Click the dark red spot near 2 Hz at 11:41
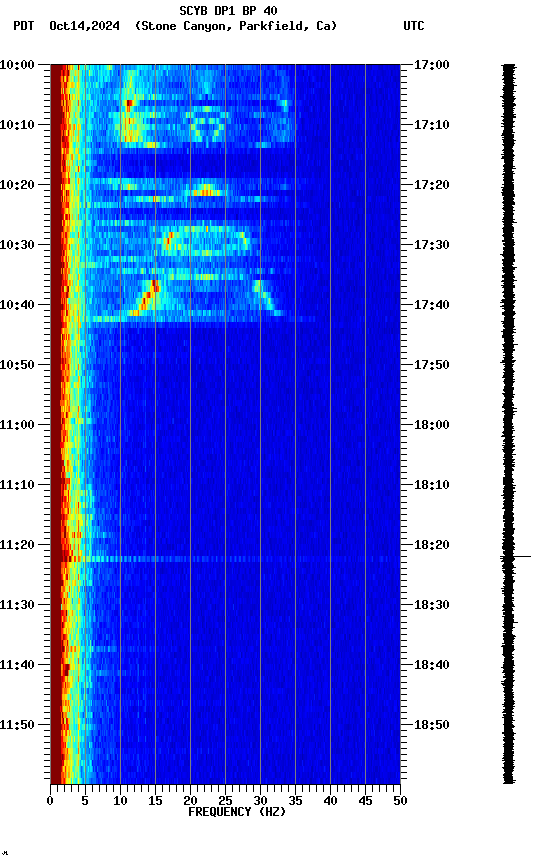This screenshot has width=552, height=864. pyautogui.click(x=66, y=669)
